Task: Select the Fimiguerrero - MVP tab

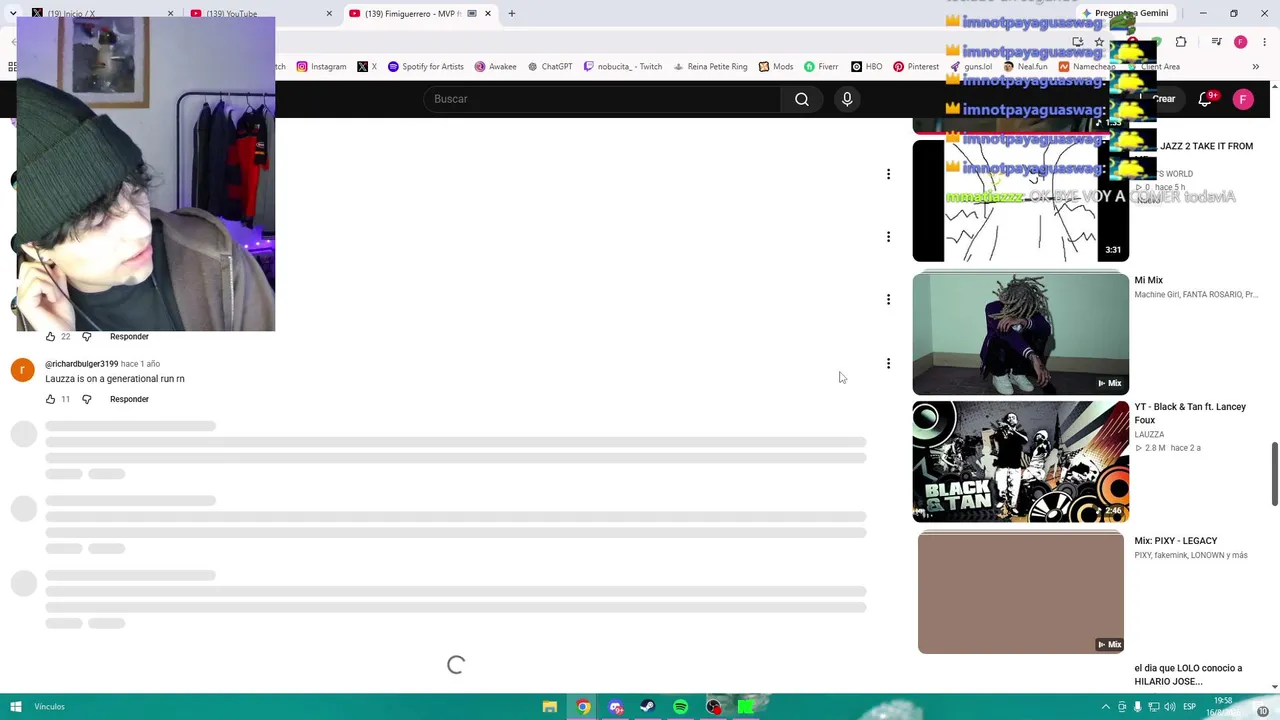Action: point(420,13)
